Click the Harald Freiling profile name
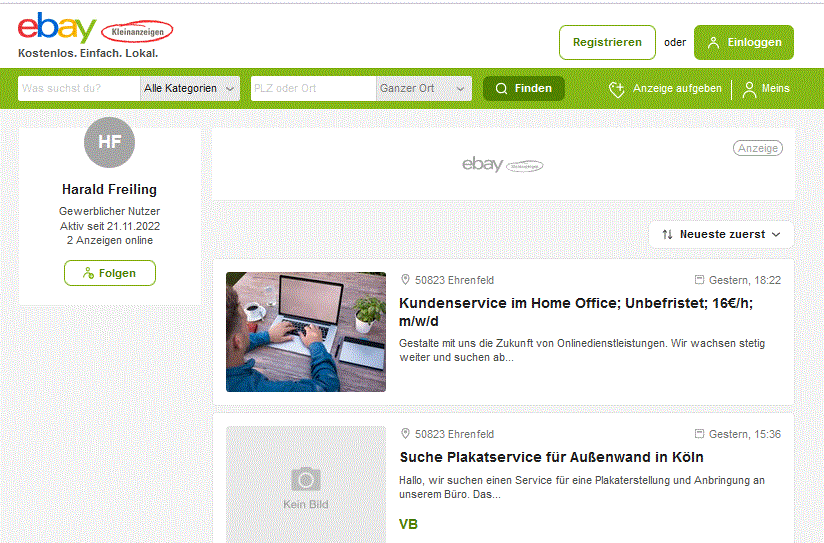Image resolution: width=824 pixels, height=543 pixels. [x=109, y=189]
